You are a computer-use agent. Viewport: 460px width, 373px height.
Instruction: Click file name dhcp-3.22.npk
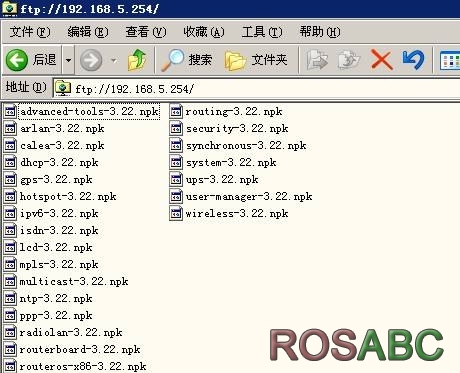[x=59, y=162]
